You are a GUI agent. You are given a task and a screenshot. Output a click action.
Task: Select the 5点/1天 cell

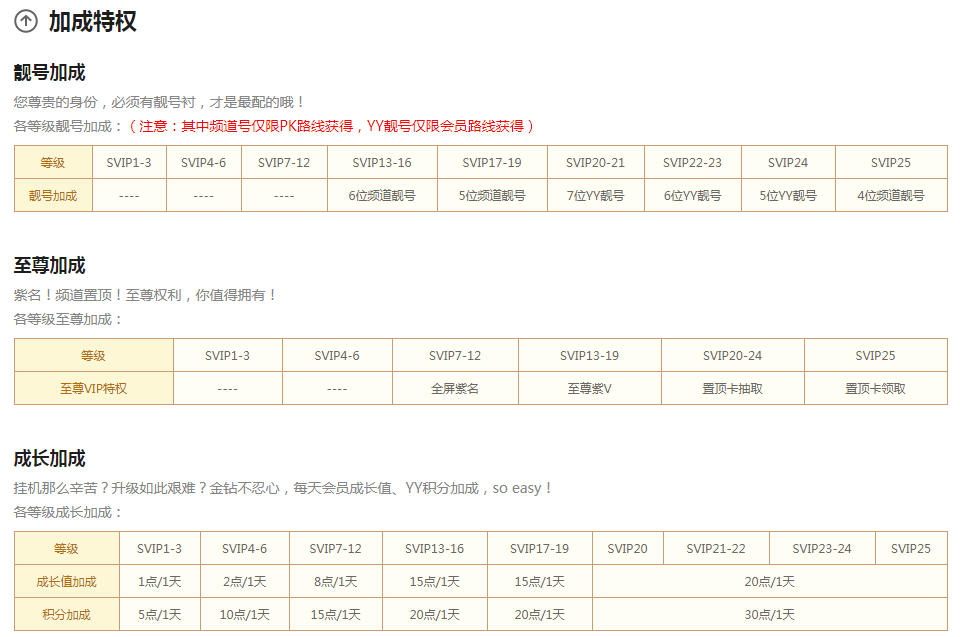click(x=160, y=614)
